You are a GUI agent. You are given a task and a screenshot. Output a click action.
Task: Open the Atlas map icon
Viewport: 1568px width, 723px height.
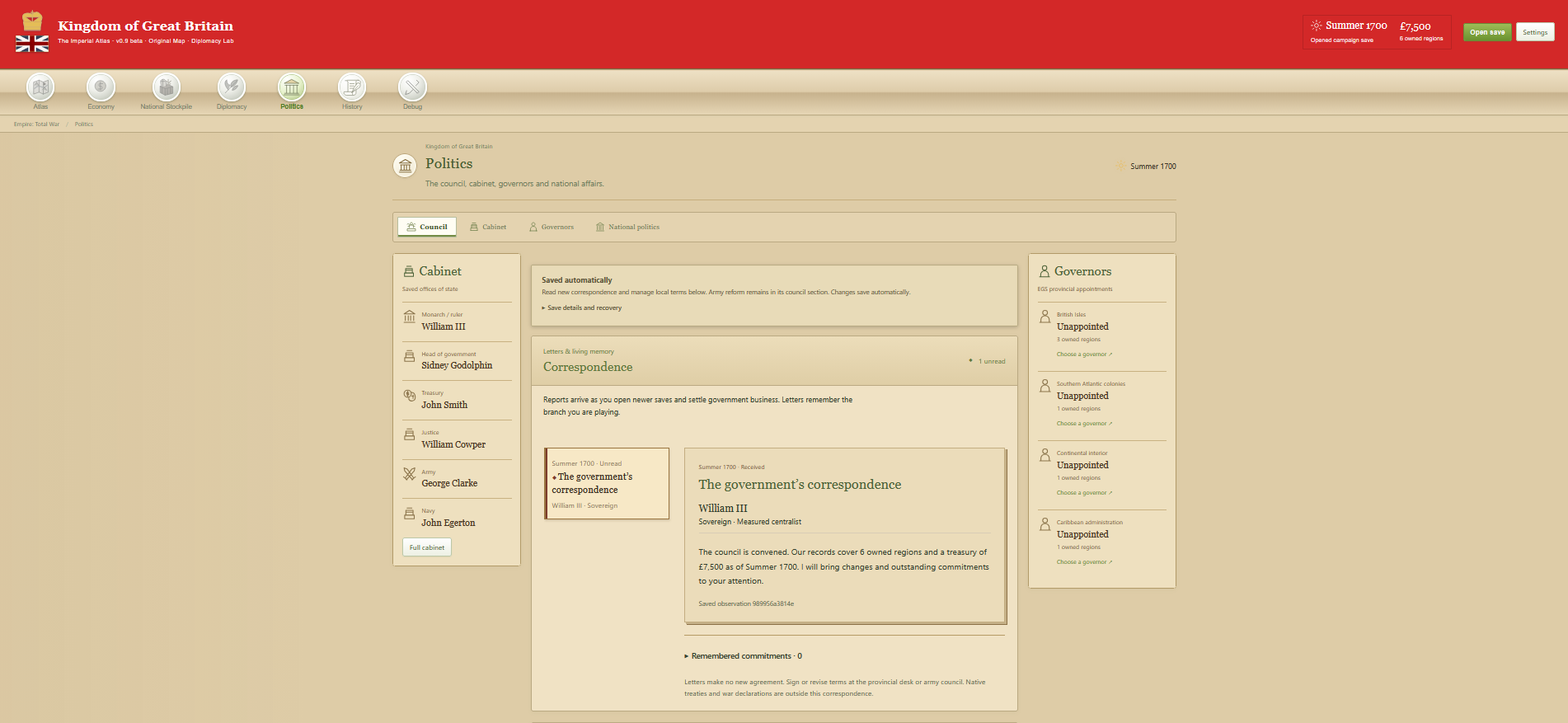[x=40, y=87]
